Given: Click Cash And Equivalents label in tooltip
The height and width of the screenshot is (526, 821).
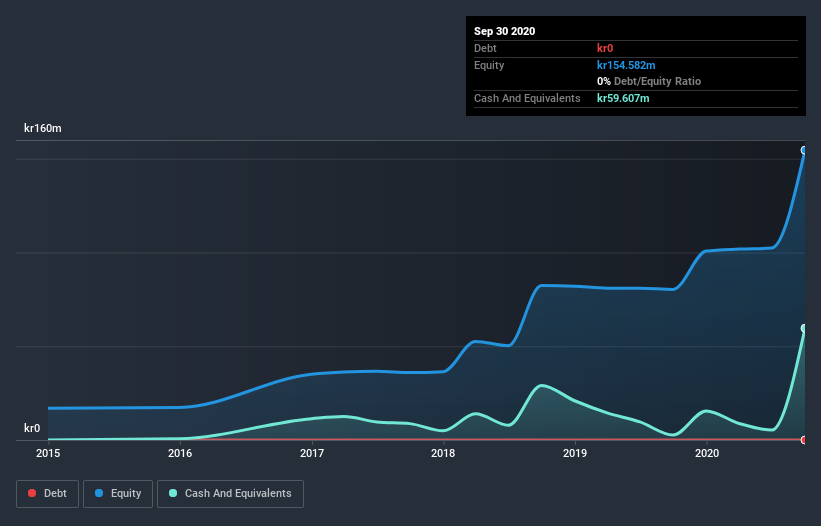Looking at the screenshot, I should pyautogui.click(x=527, y=98).
